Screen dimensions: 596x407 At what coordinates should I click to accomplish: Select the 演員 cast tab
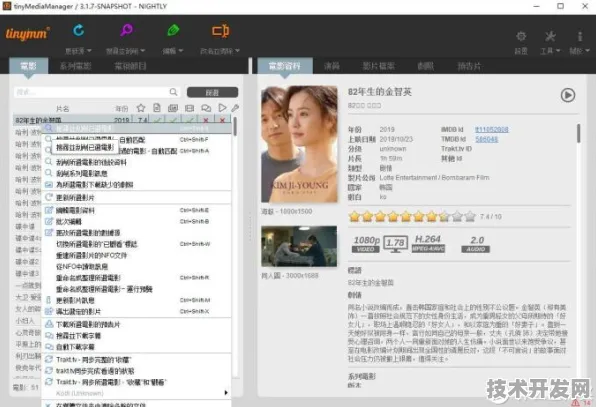coord(332,66)
